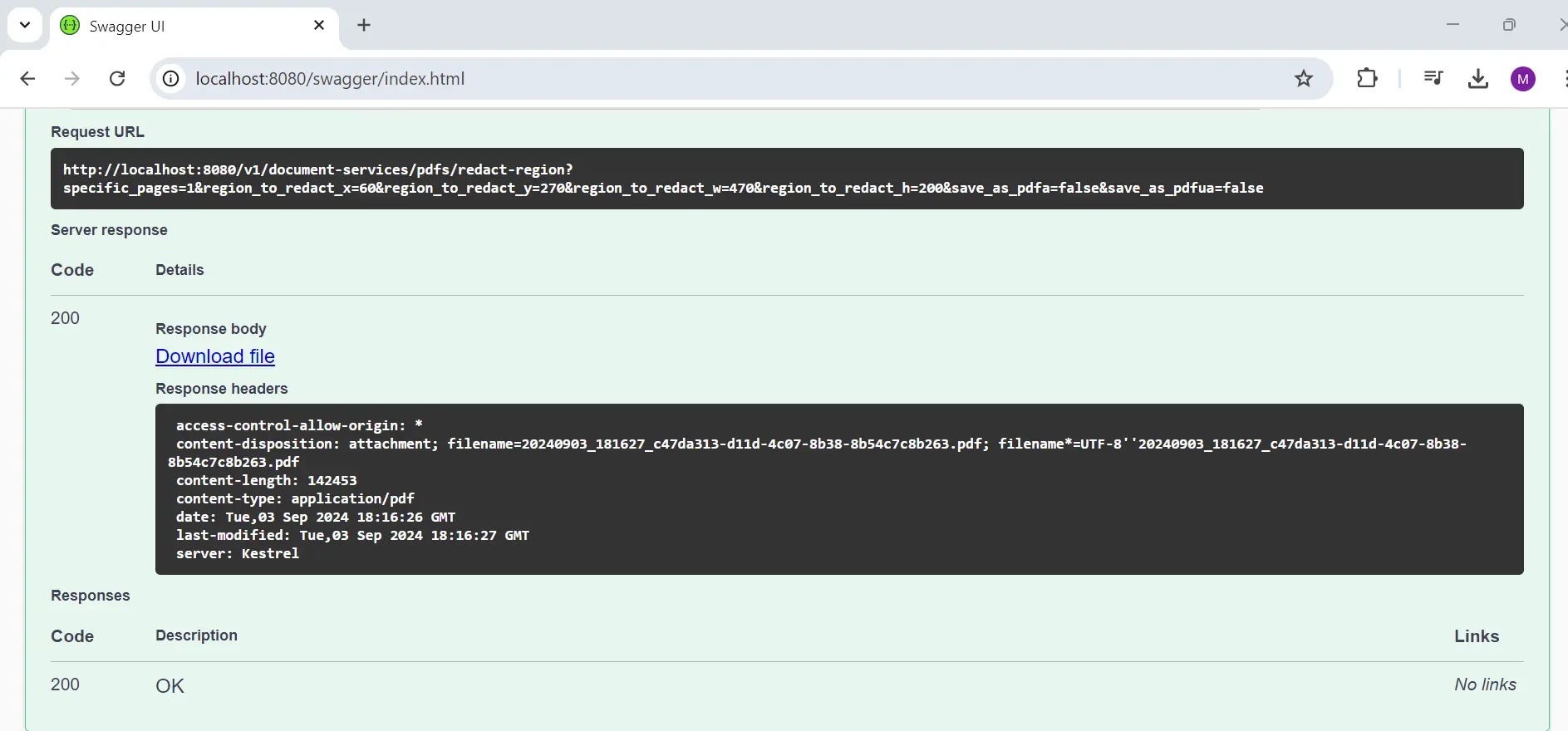Close the Swagger UI tab
1568x731 pixels.
[319, 26]
